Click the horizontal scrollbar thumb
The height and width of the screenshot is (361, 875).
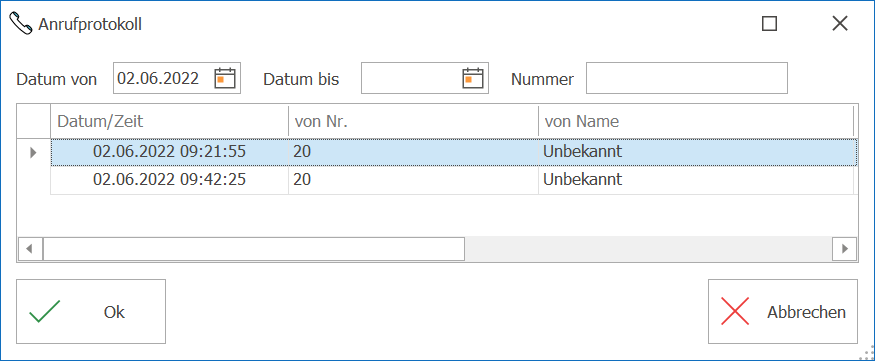pos(254,248)
